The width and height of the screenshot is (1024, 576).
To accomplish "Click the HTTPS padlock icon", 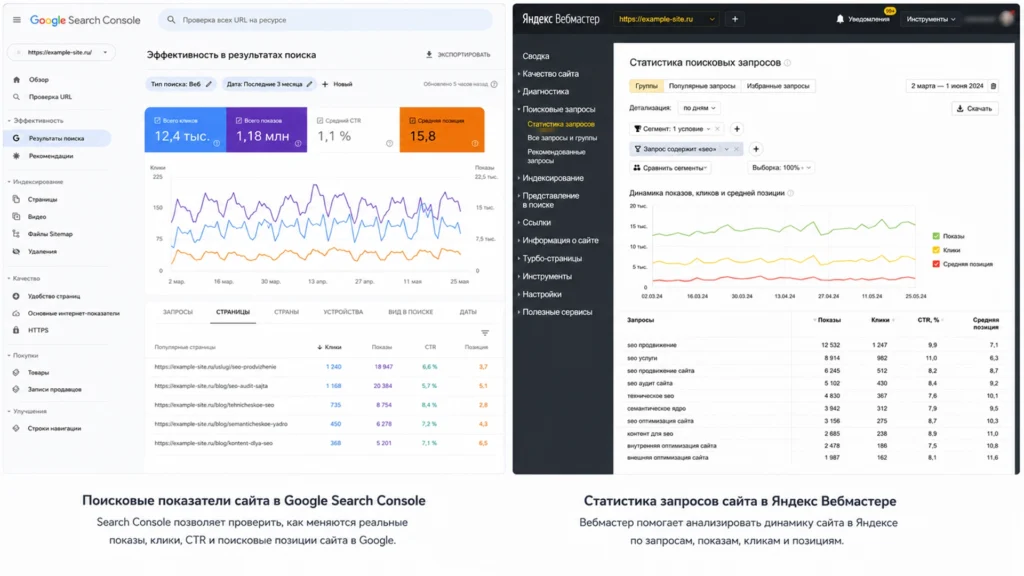I will 16,330.
